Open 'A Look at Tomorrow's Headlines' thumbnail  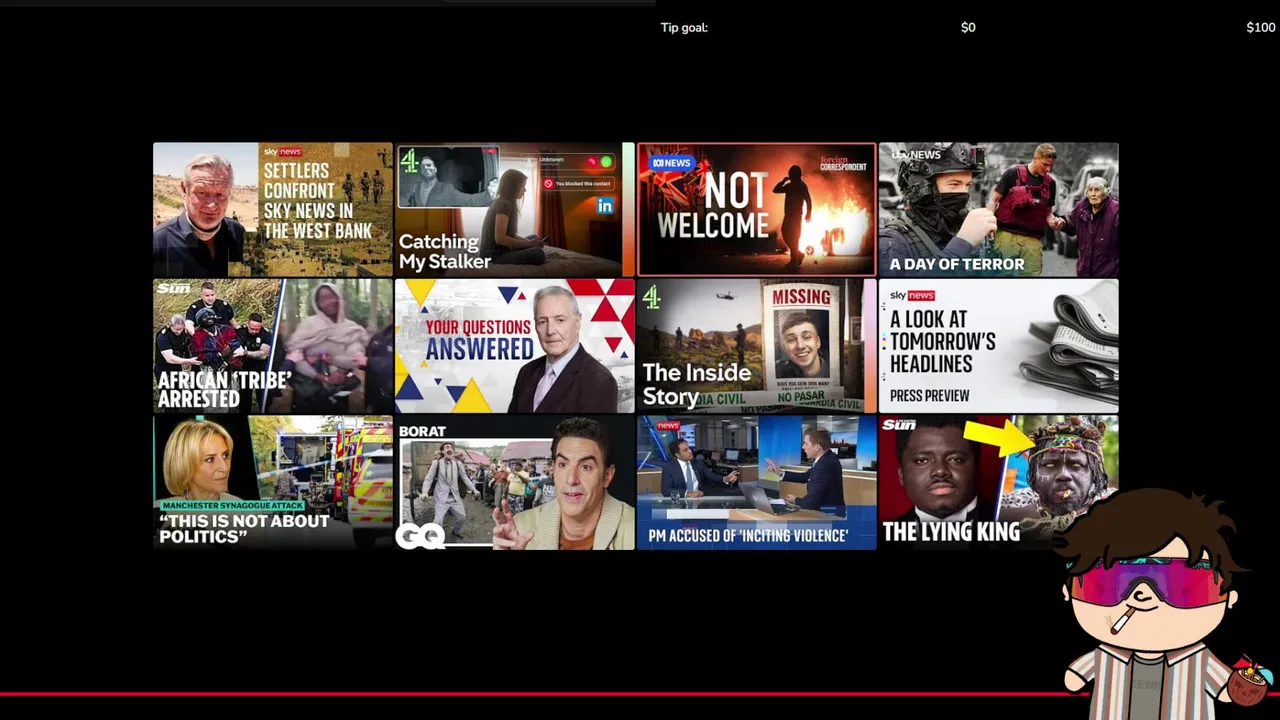pos(998,346)
